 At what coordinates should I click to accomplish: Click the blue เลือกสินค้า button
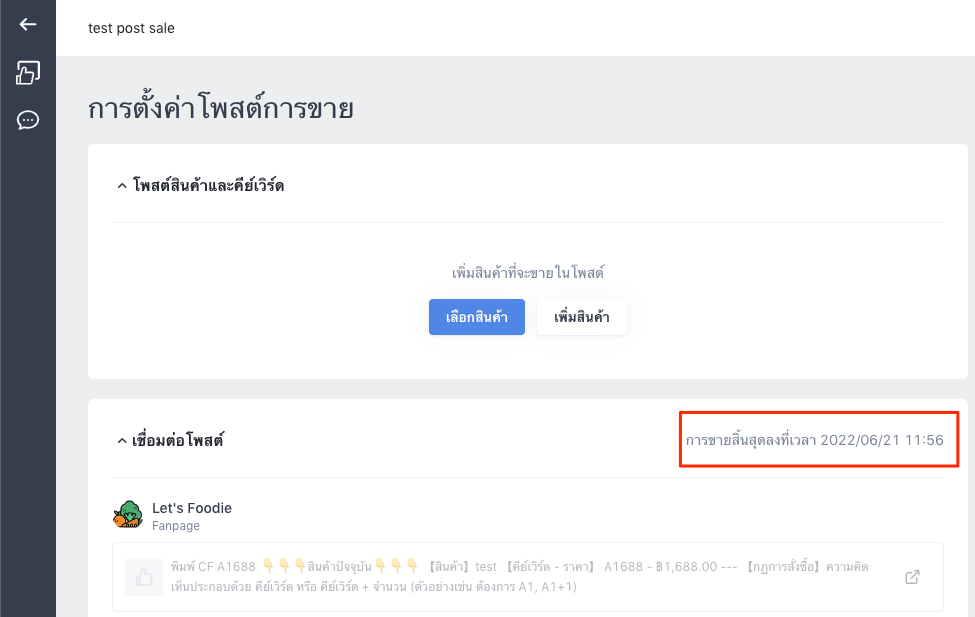point(477,317)
